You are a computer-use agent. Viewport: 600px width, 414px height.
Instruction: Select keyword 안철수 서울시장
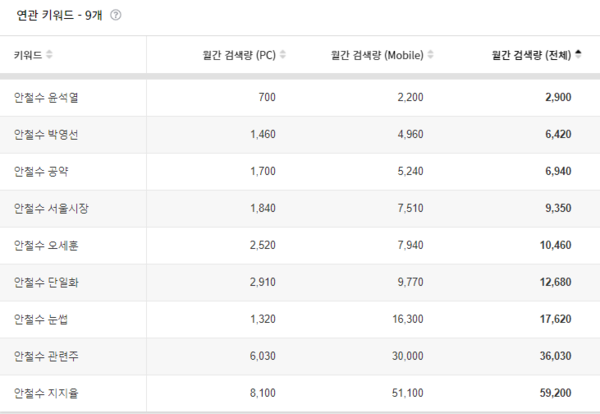(x=51, y=209)
